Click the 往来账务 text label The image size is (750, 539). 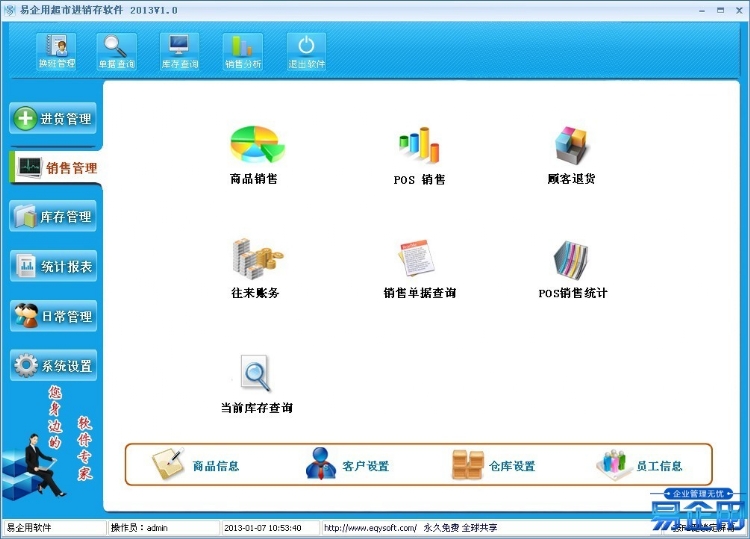pyautogui.click(x=255, y=293)
